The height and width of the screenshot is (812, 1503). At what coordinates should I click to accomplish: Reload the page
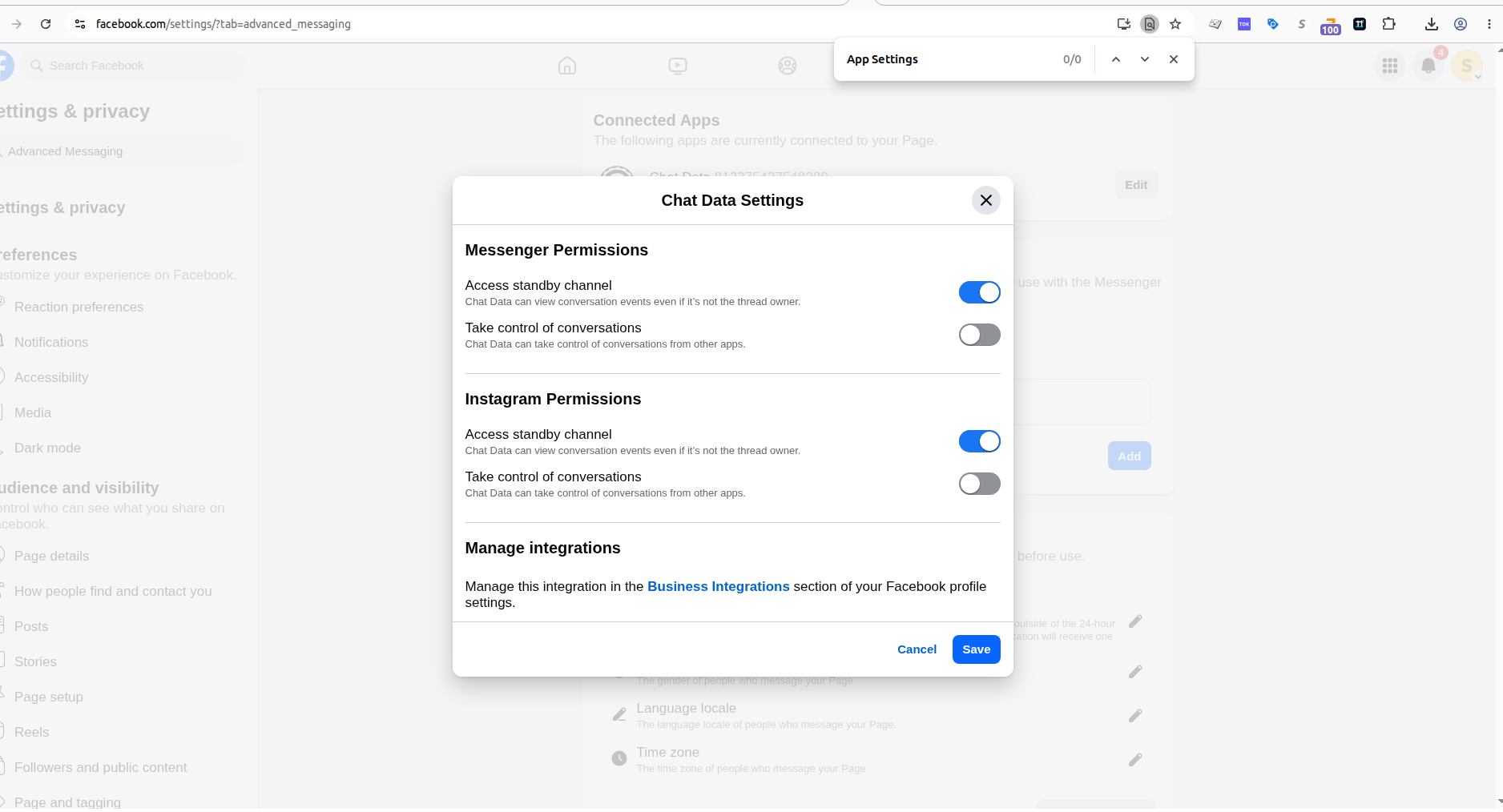pyautogui.click(x=46, y=24)
